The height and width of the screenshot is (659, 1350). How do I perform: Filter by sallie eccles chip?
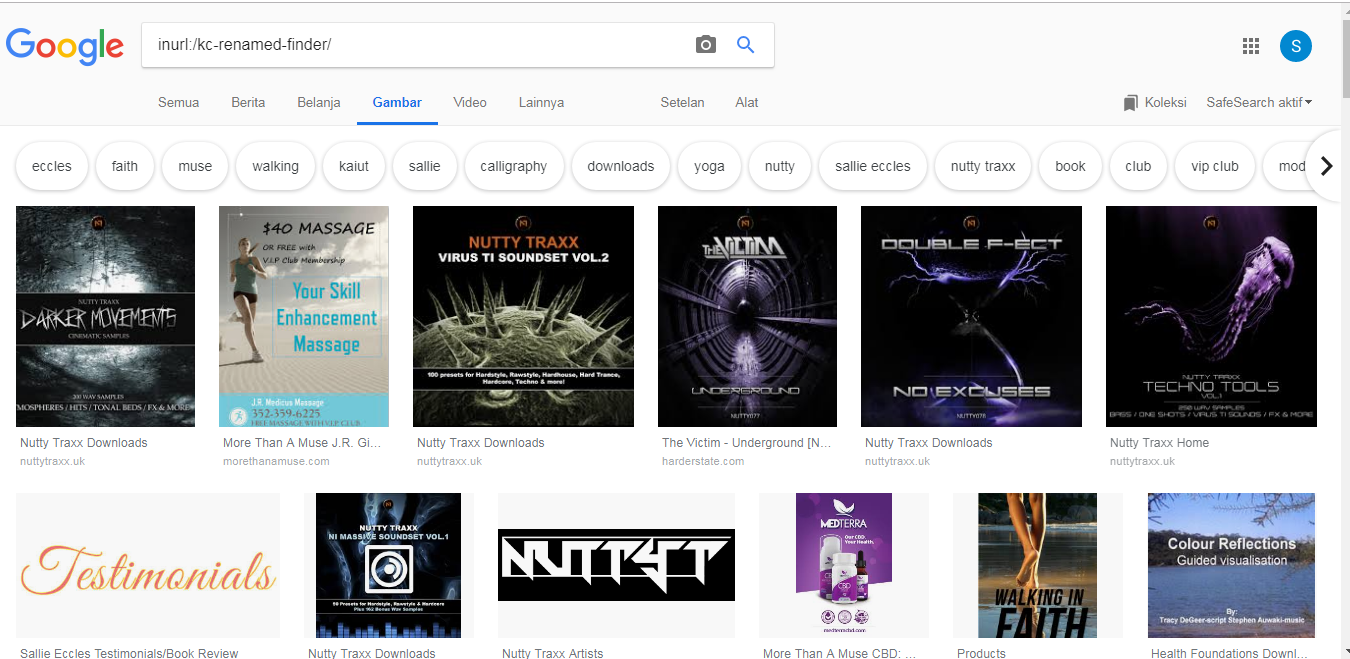pyautogui.click(x=873, y=166)
